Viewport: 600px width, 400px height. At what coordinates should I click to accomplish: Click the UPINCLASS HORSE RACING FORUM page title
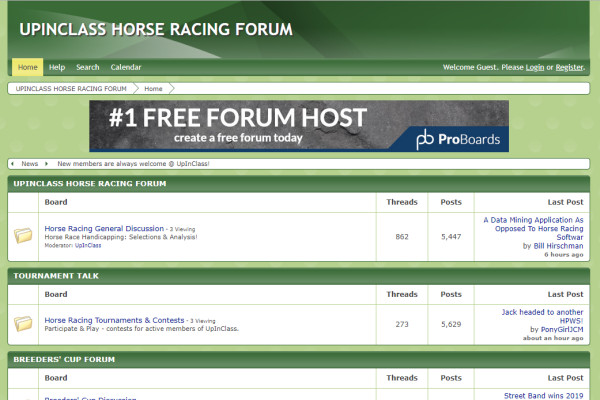pyautogui.click(x=156, y=29)
